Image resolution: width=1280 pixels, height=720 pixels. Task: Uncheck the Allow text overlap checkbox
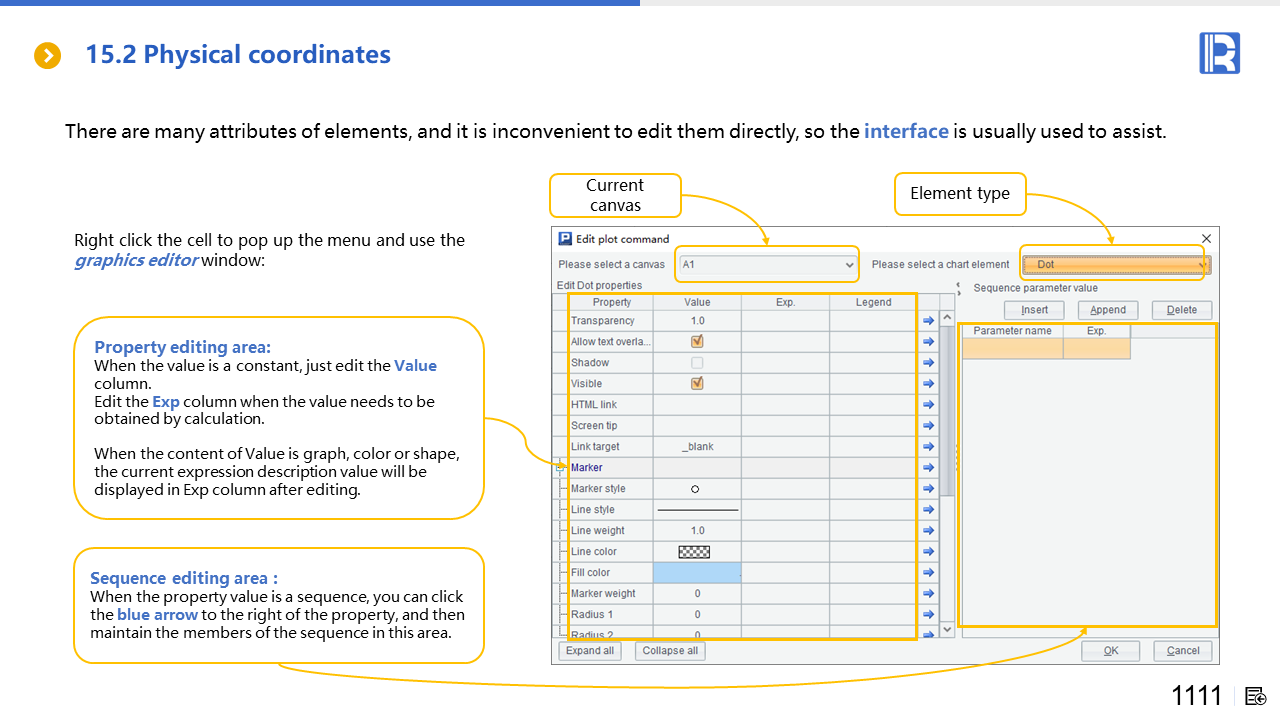pyautogui.click(x=697, y=342)
